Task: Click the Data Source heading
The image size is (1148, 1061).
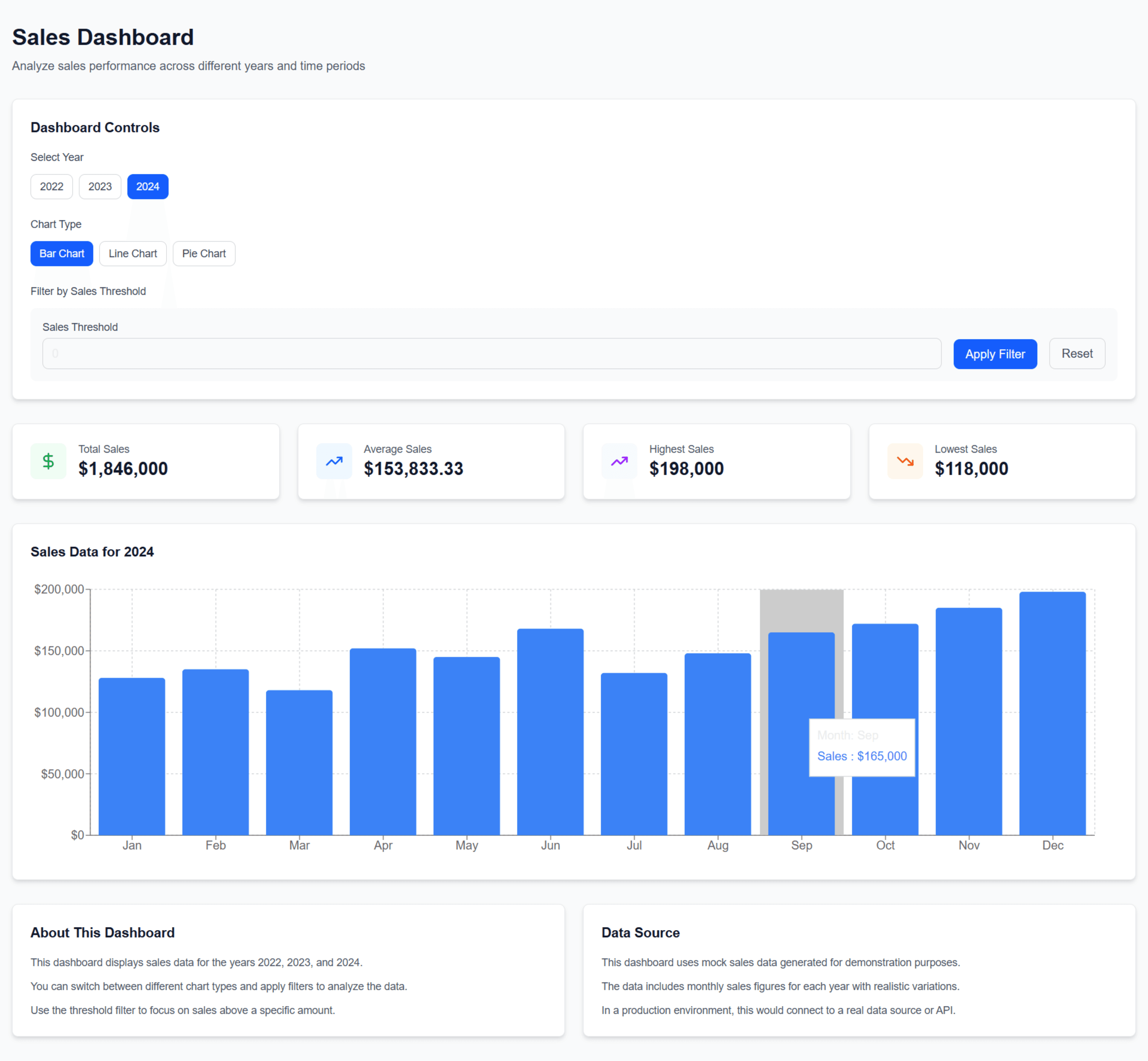Action: (x=640, y=932)
